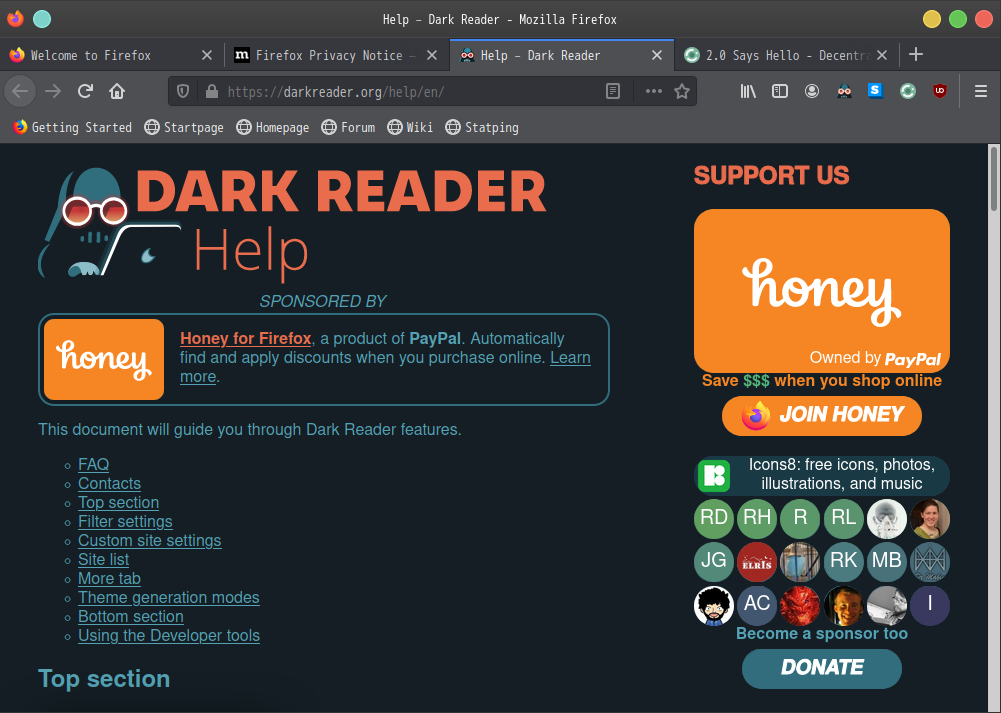Click the page vertical scrollbar thumb
The image size is (1001, 713).
tap(993, 179)
